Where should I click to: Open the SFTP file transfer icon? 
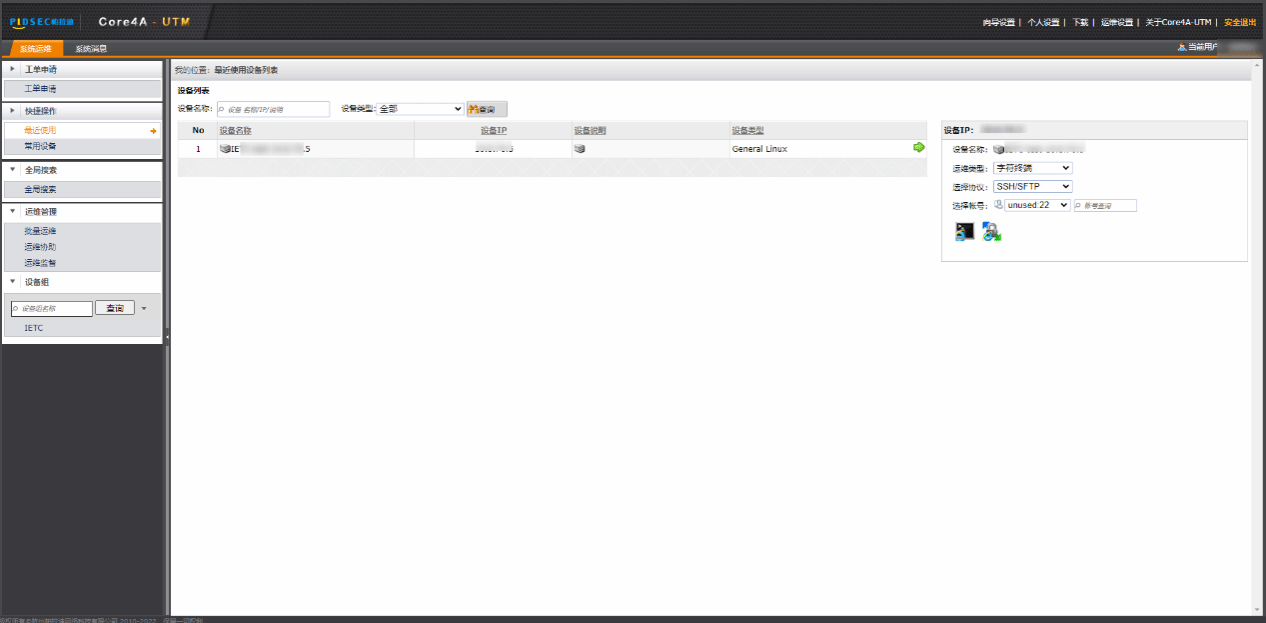pyautogui.click(x=991, y=232)
